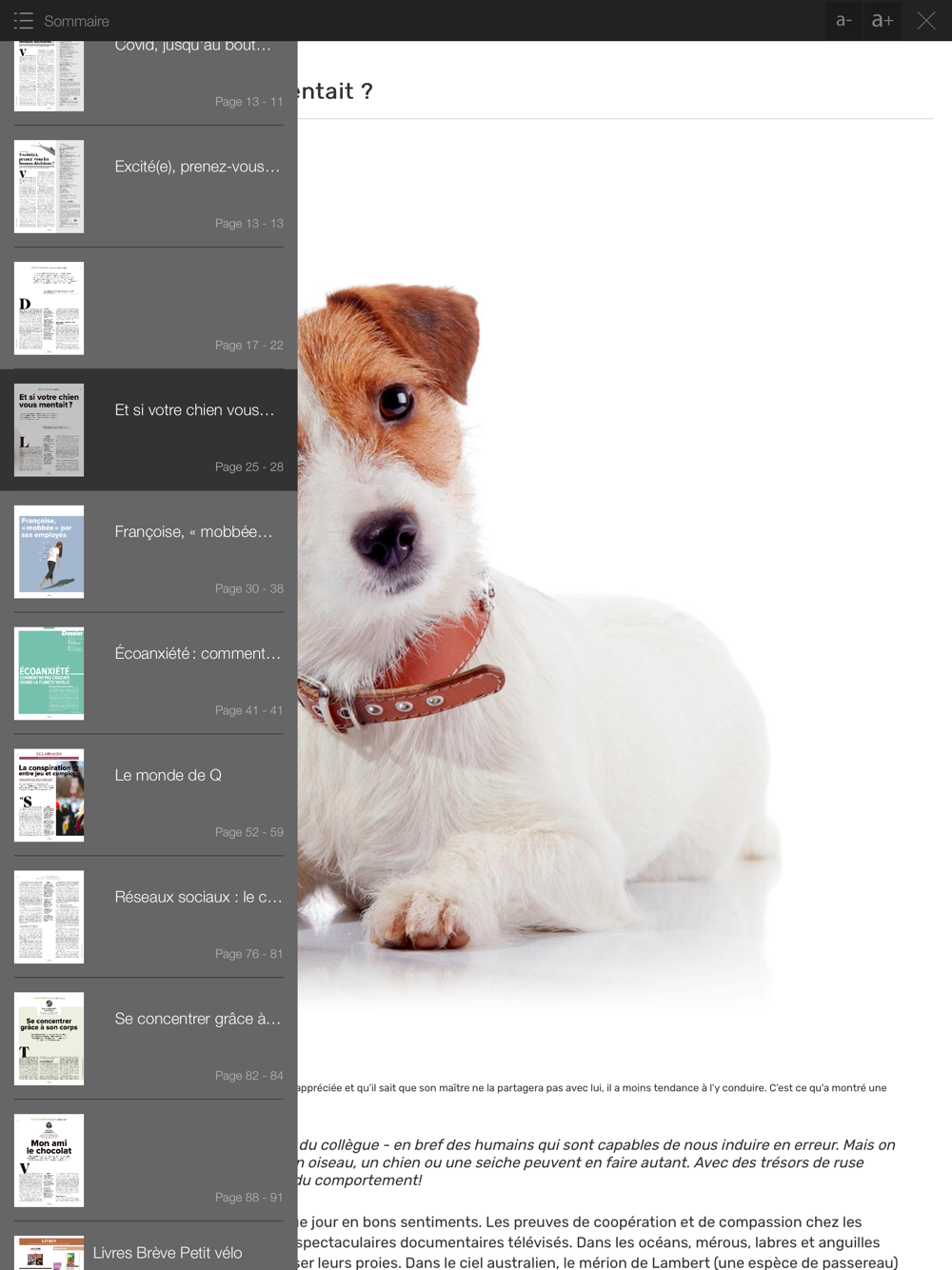Open thumbnail for Et si votre chien article

49,430
